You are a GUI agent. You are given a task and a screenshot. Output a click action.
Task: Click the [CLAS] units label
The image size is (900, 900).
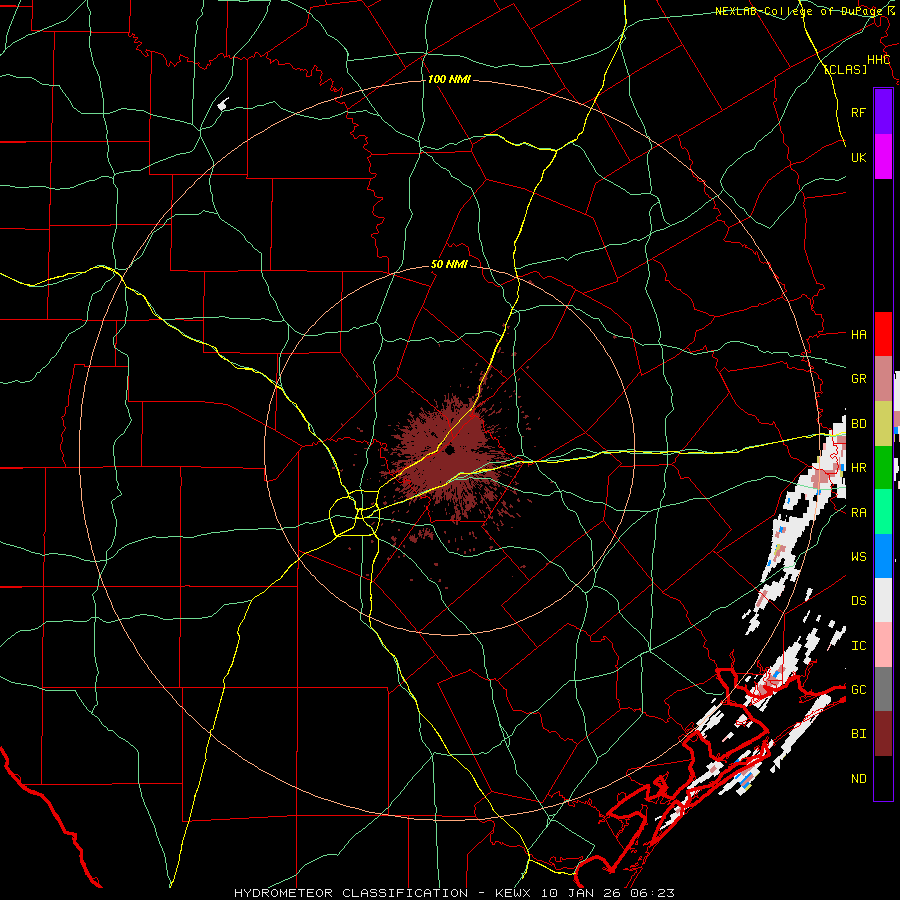[845, 69]
